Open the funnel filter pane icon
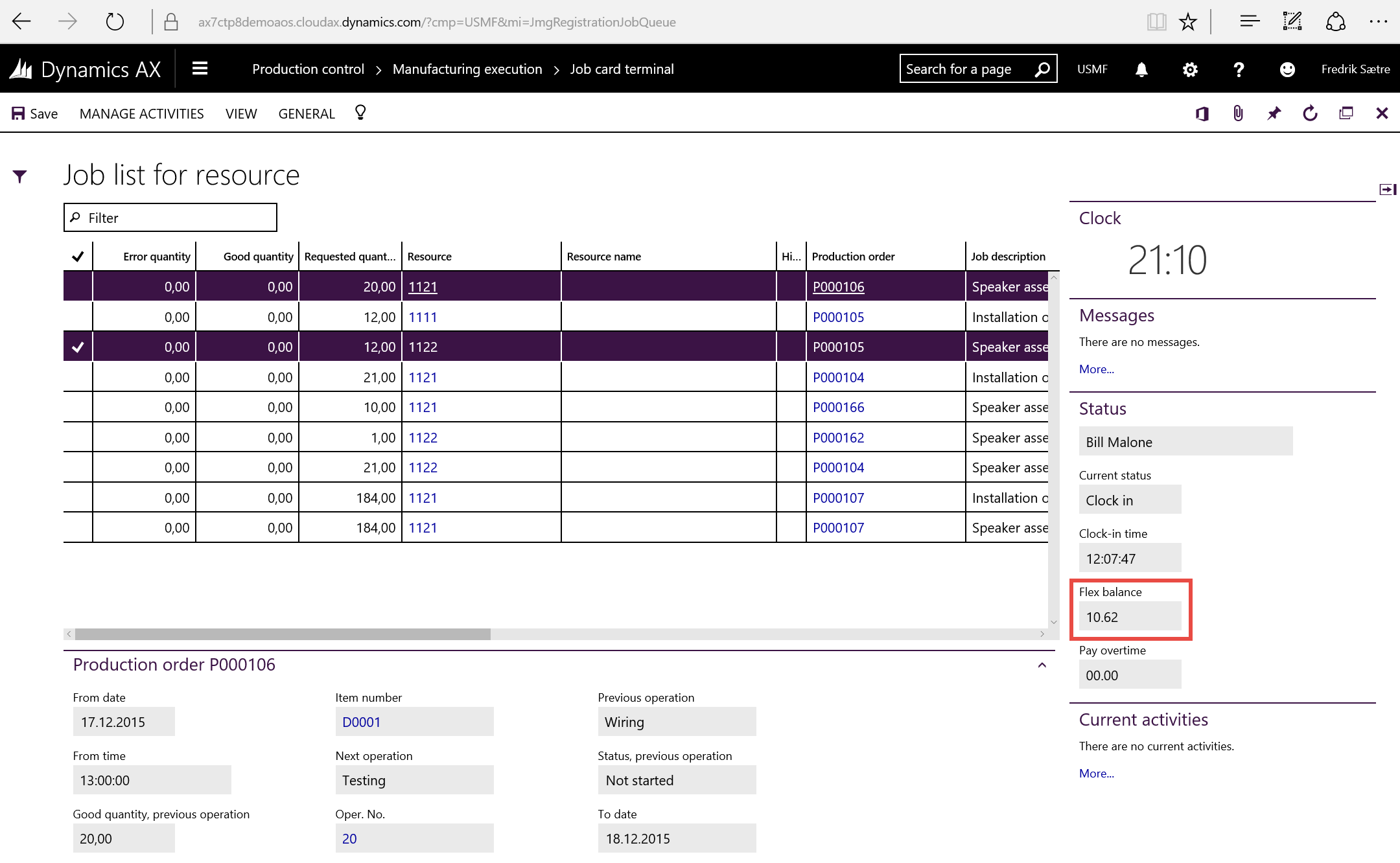The width and height of the screenshot is (1400, 863). [20, 176]
